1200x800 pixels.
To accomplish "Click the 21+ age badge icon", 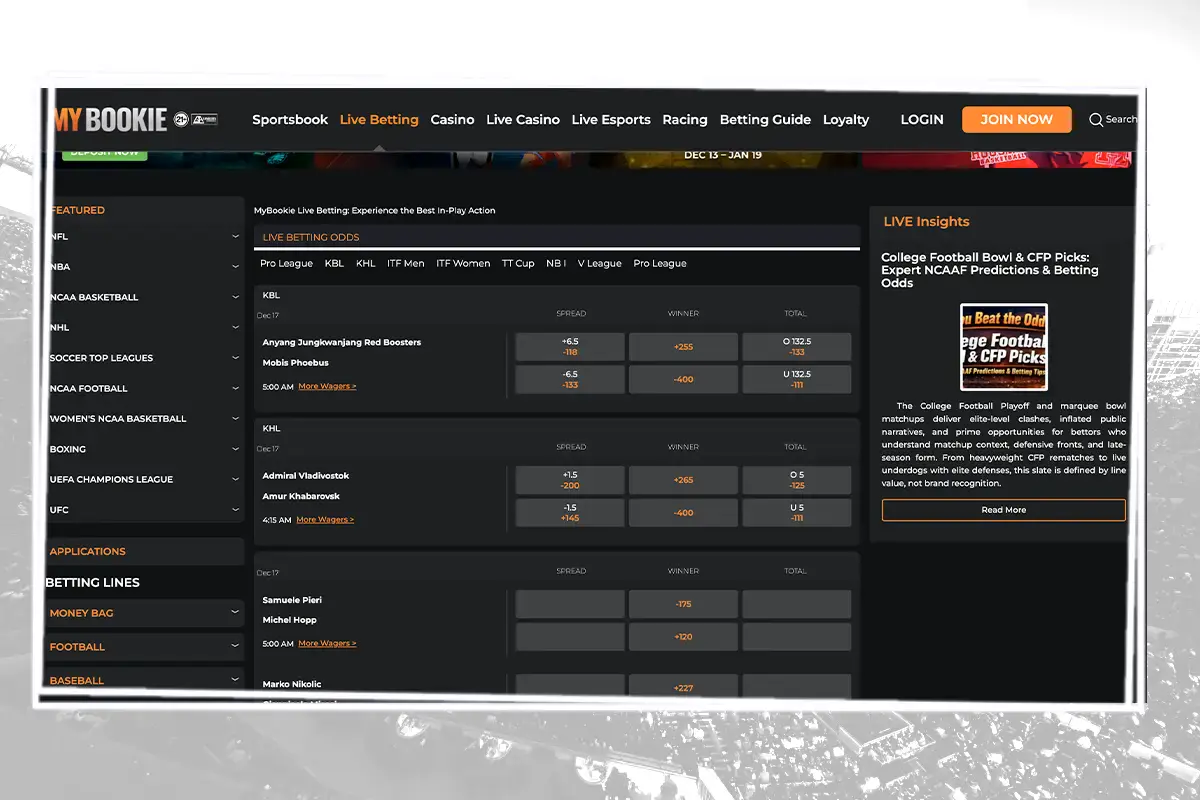I will tap(181, 119).
